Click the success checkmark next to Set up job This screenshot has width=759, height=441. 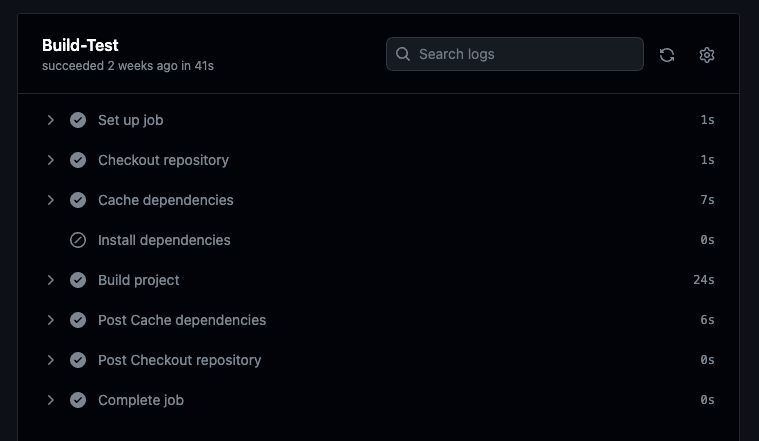click(78, 120)
